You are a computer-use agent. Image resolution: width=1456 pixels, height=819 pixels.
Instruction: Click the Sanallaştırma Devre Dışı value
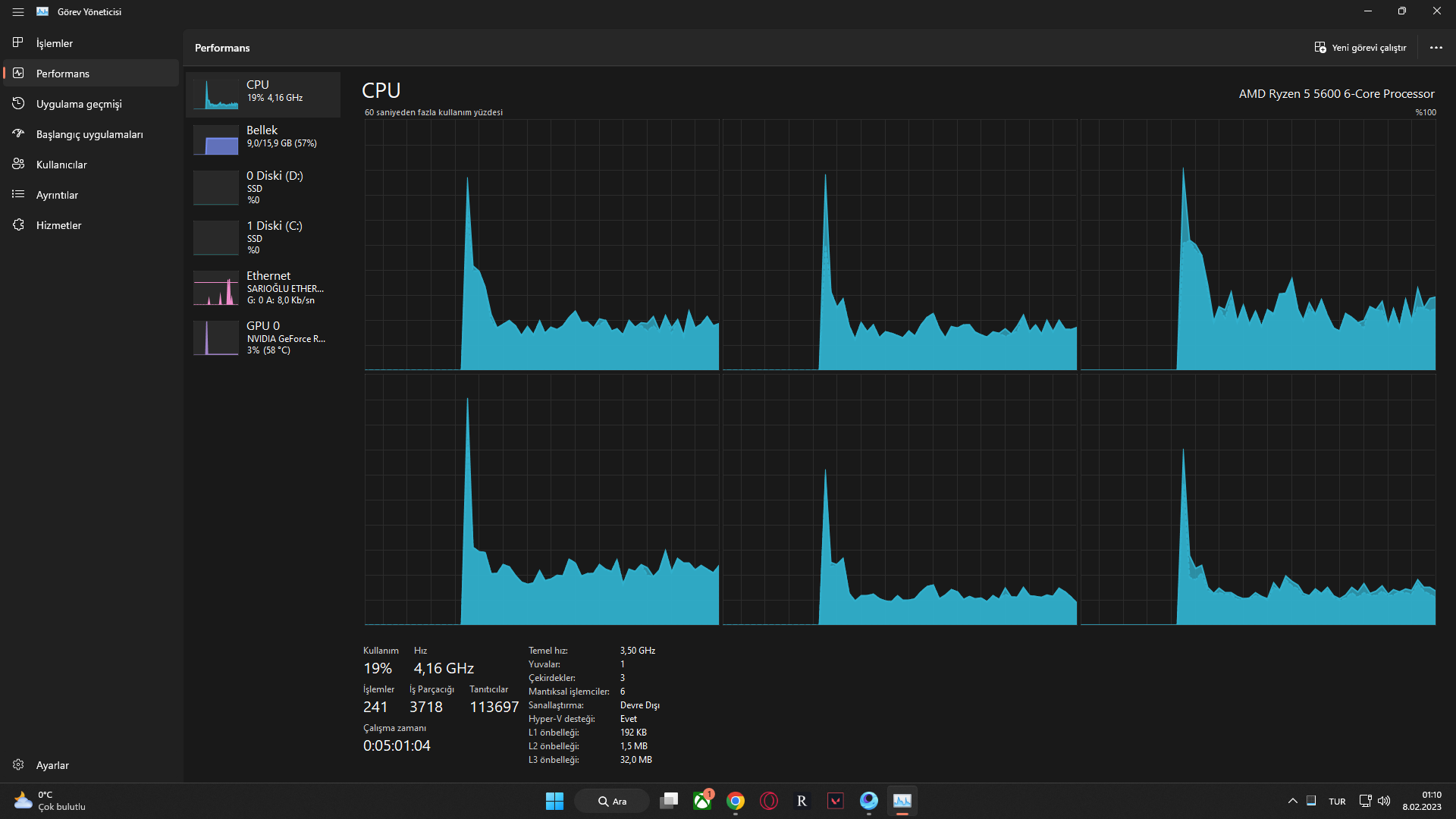(639, 705)
